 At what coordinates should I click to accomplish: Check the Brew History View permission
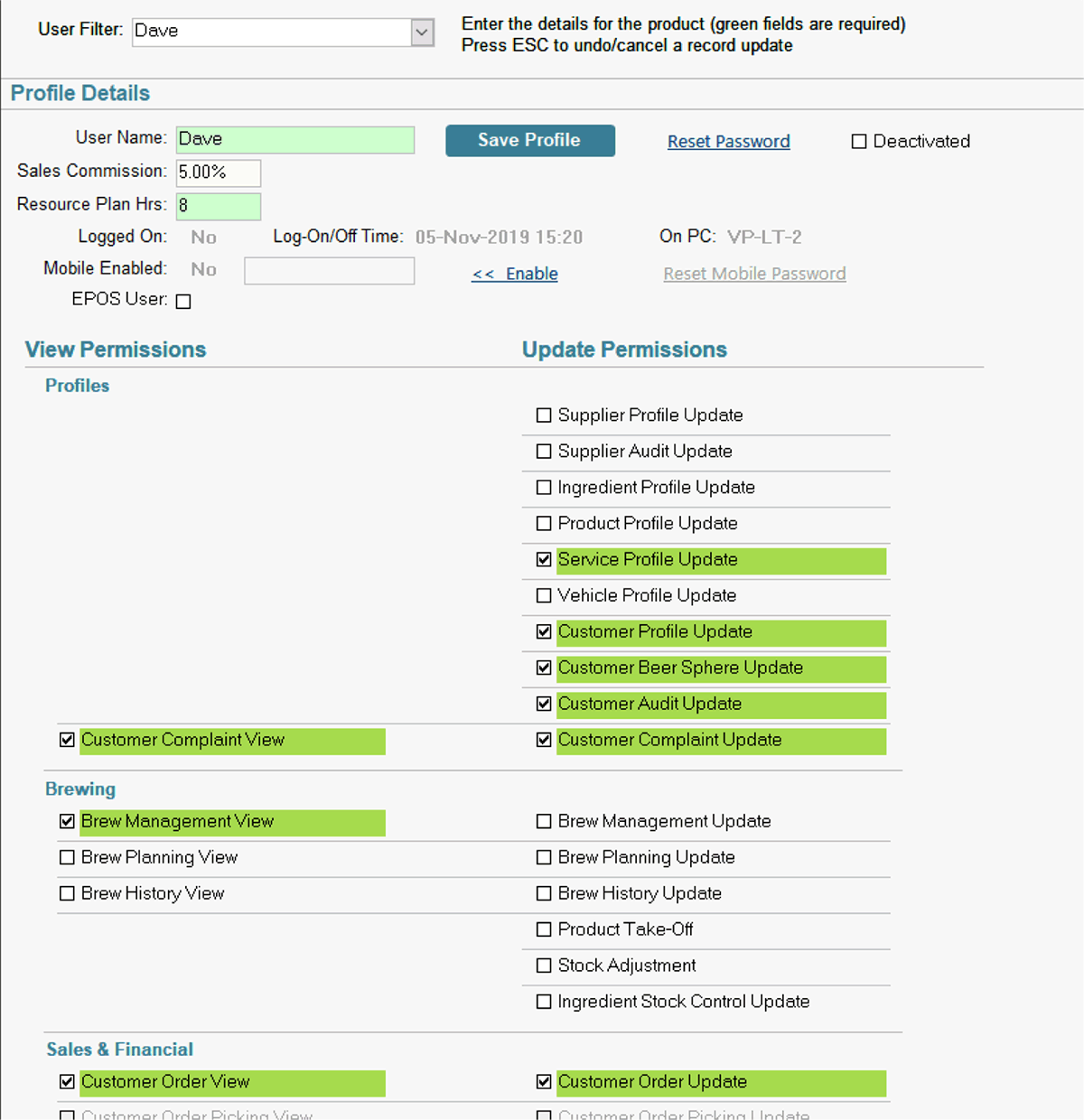67,893
